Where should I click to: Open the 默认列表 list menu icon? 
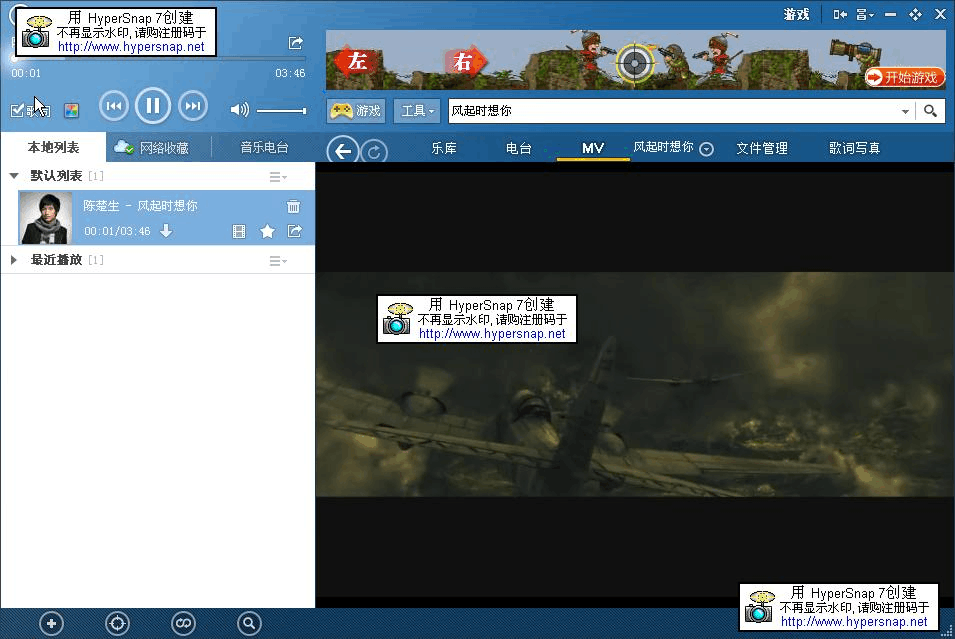pos(278,177)
